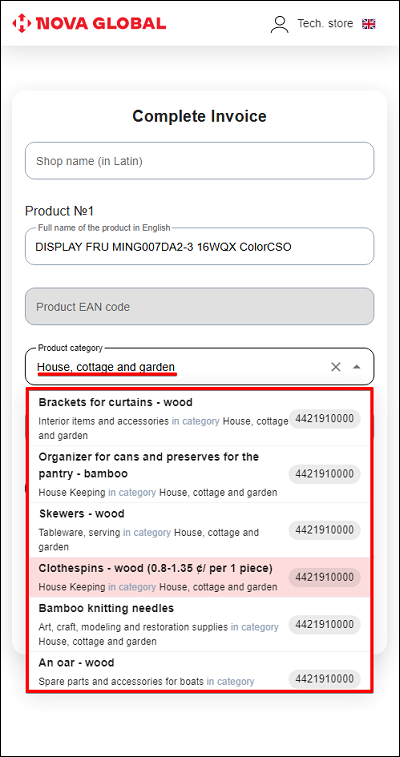This screenshot has width=400, height=757.
Task: Clear product category with X icon
Action: pos(336,367)
